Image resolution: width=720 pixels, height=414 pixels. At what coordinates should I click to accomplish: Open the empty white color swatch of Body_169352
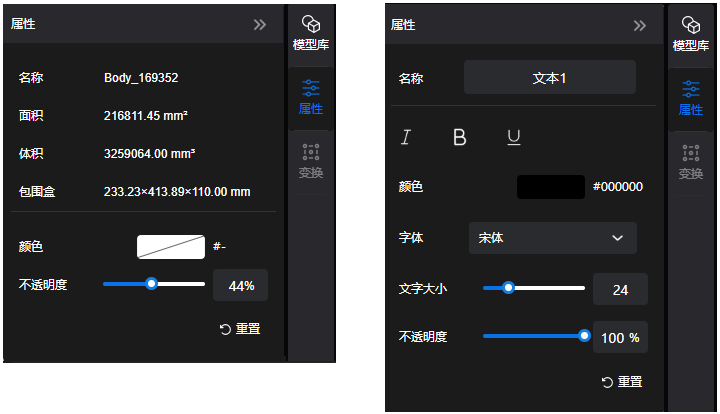171,246
